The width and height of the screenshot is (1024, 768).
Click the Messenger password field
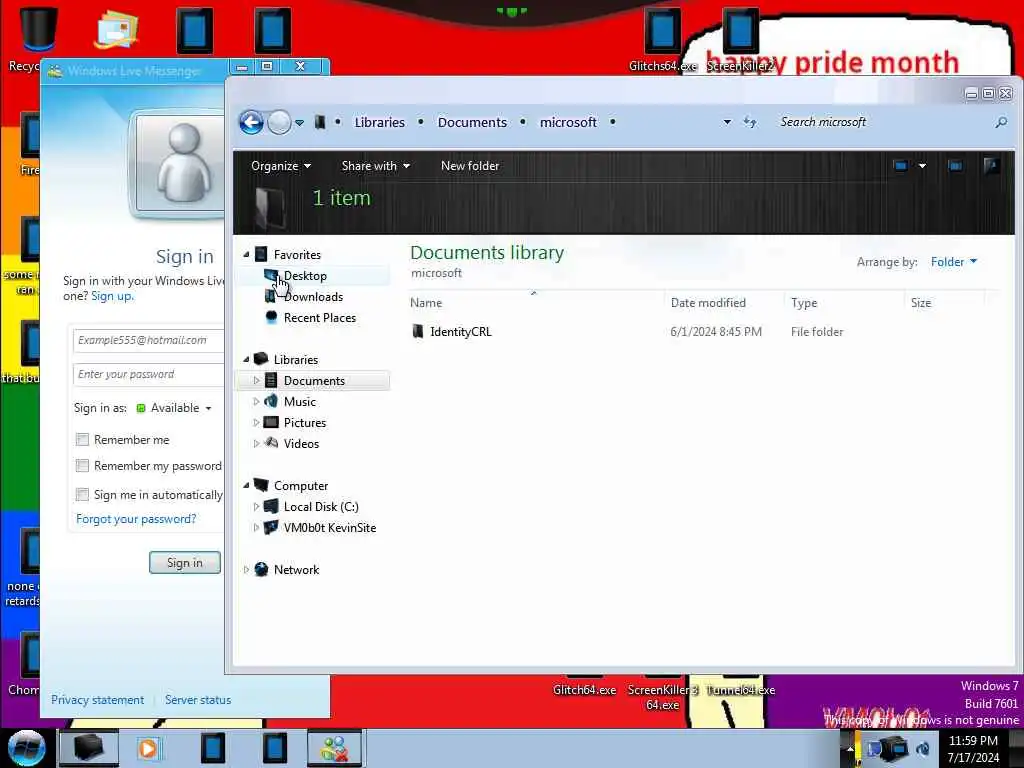tap(148, 374)
